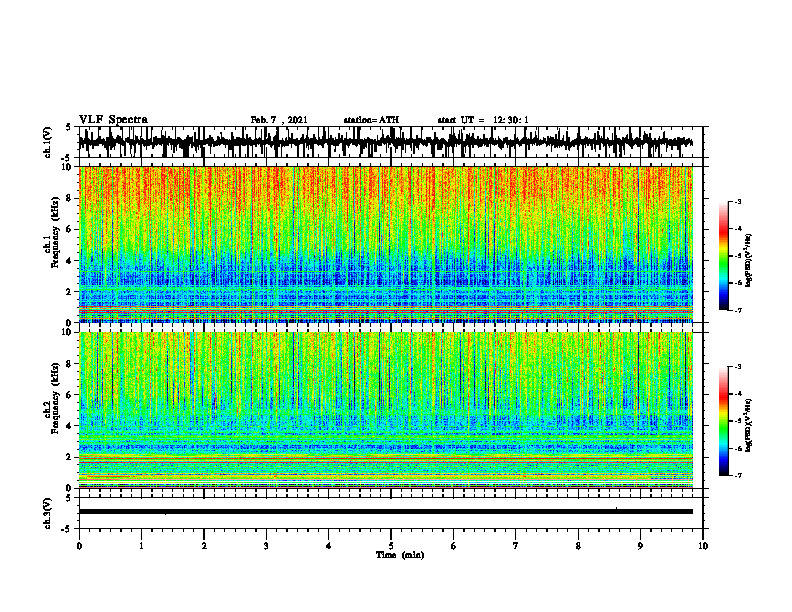Click the log PSD label beside ch.2 color bar

(749, 425)
